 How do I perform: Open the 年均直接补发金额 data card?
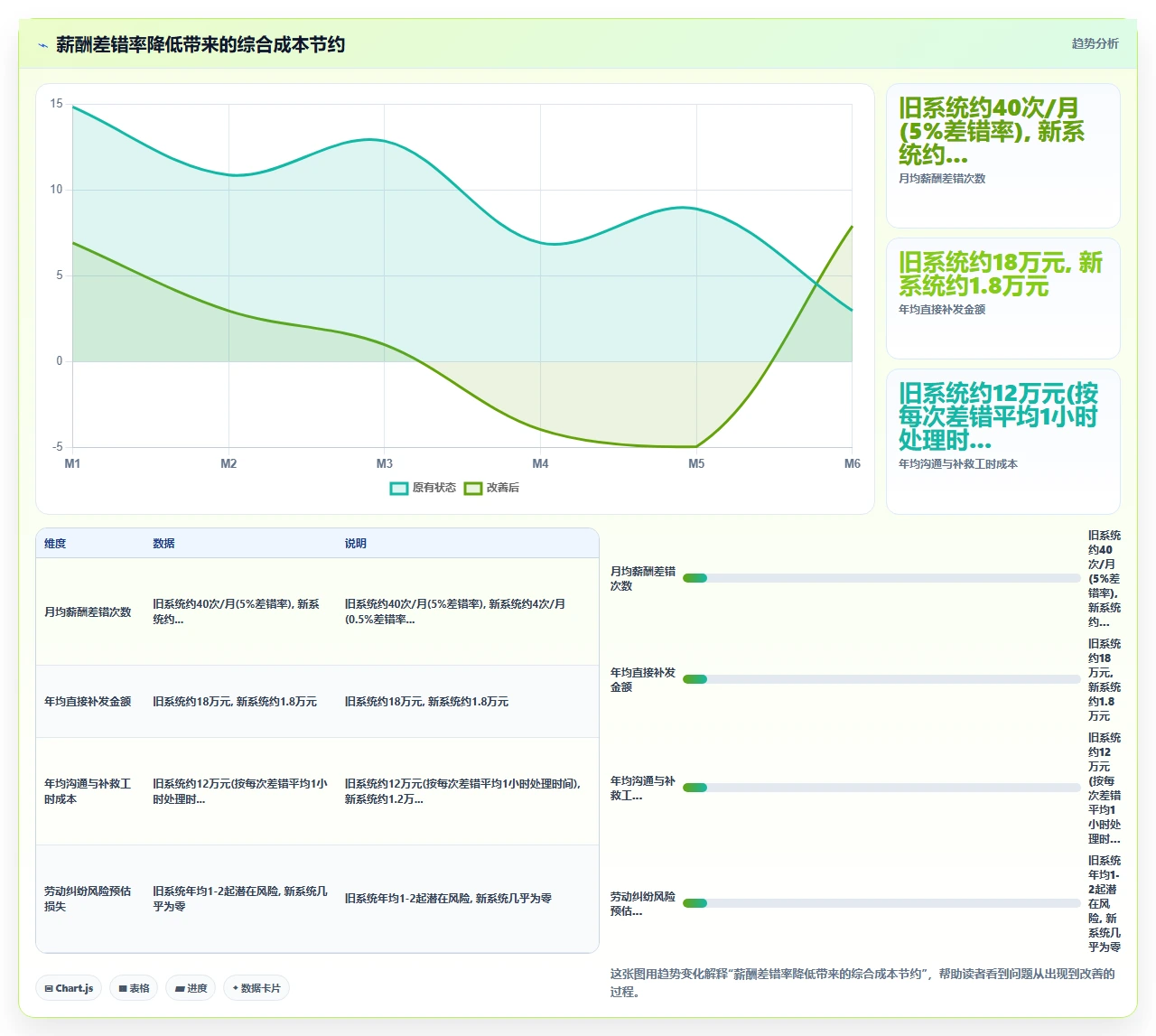coord(1003,299)
